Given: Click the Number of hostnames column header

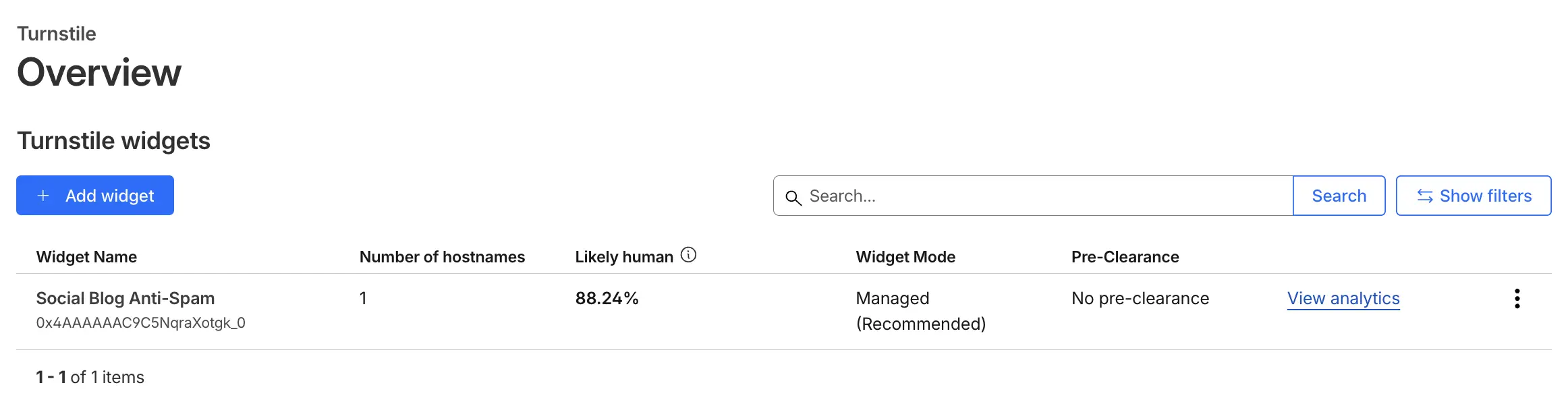Looking at the screenshot, I should click(x=442, y=257).
